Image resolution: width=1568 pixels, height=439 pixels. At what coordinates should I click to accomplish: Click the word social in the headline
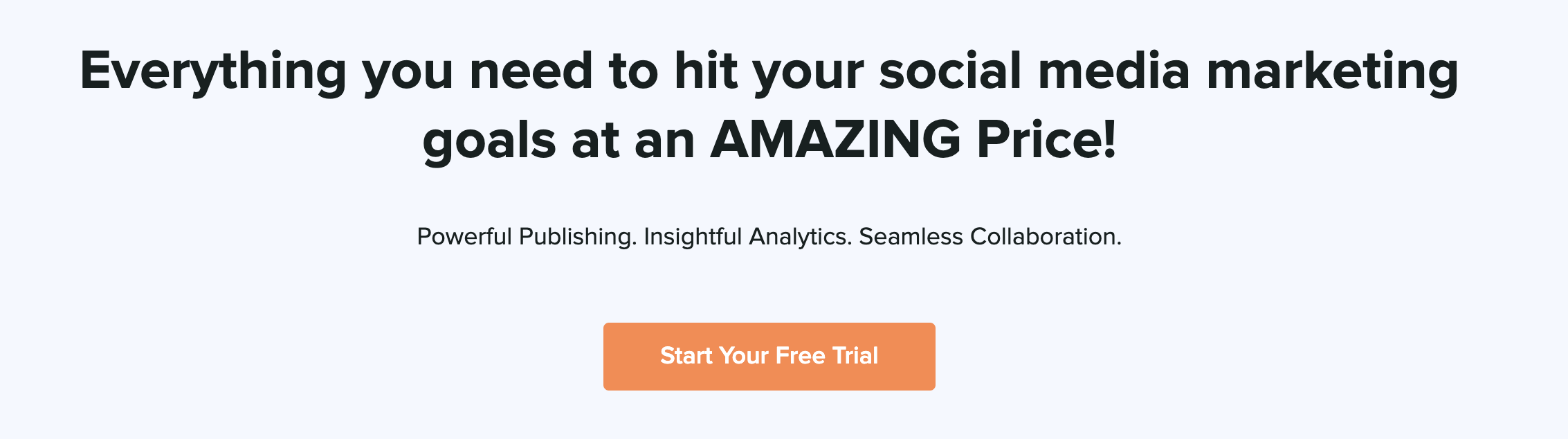[x=950, y=70]
